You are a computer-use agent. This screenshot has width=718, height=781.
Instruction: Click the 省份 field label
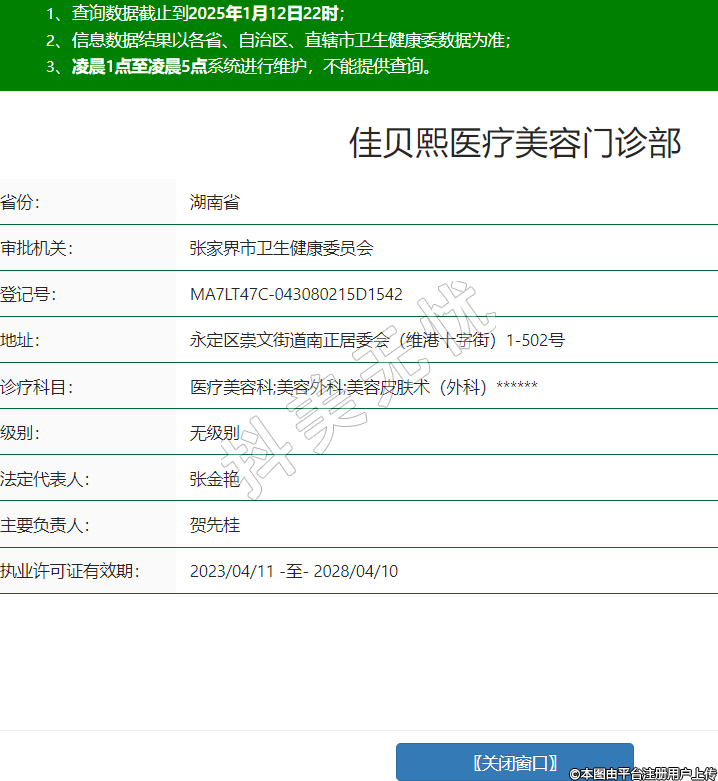[21, 202]
